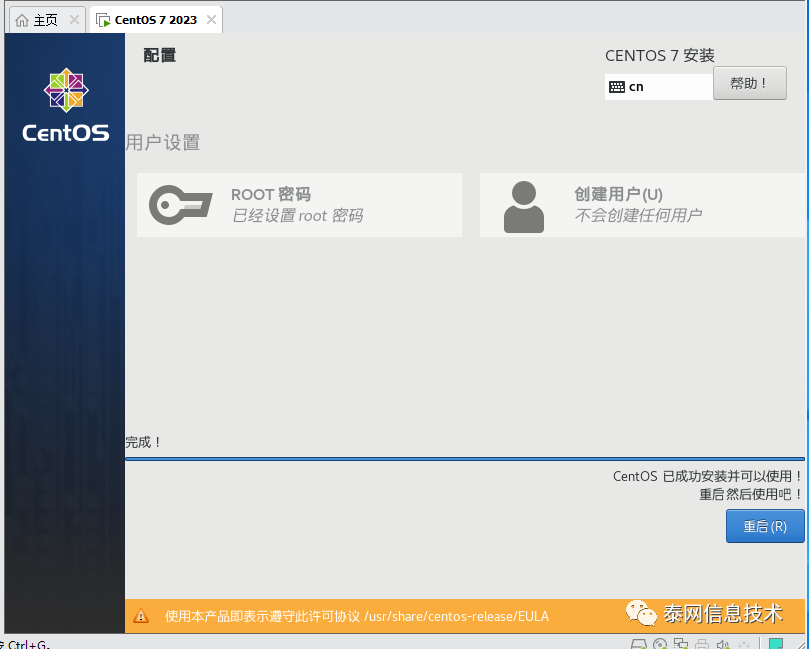
Task: Click the running VM icon on CentOS tab
Action: [103, 21]
